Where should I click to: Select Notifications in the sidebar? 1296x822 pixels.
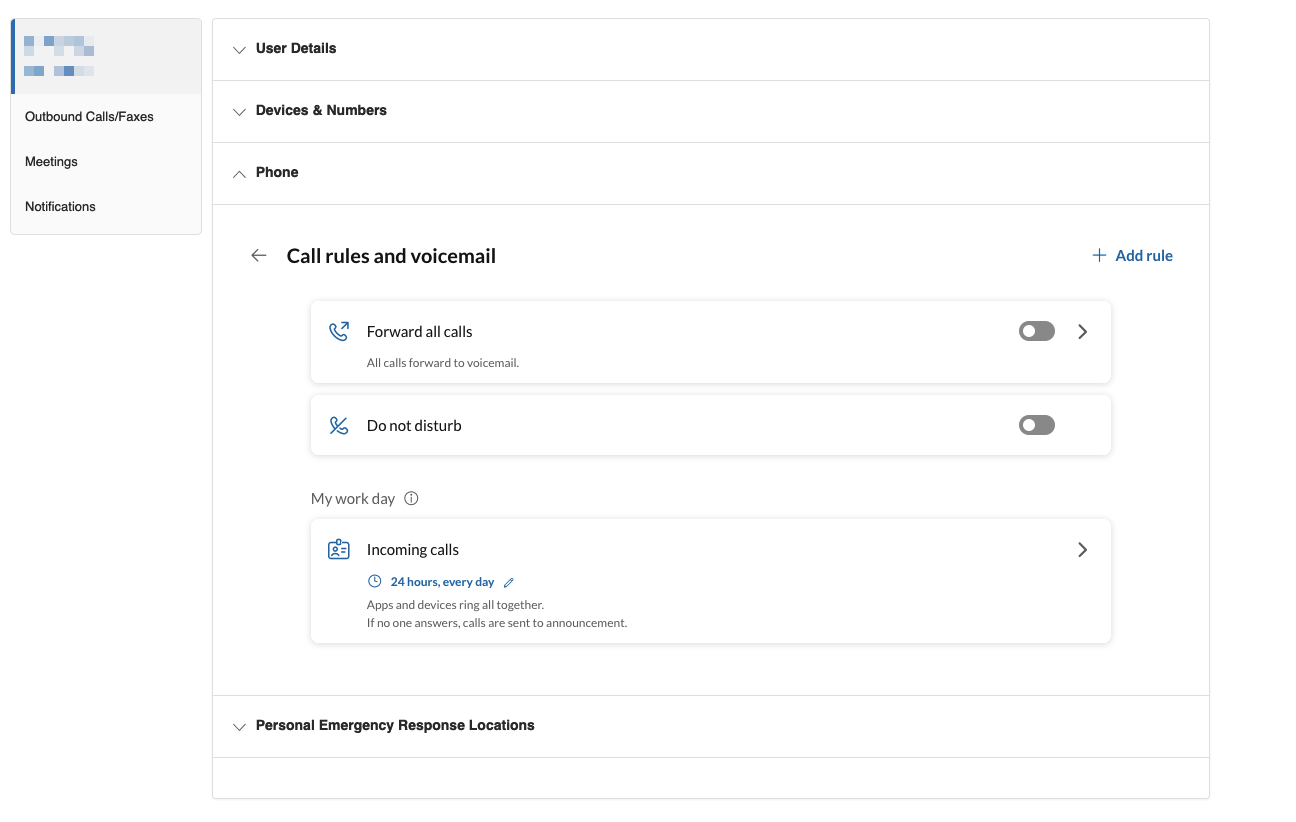60,207
